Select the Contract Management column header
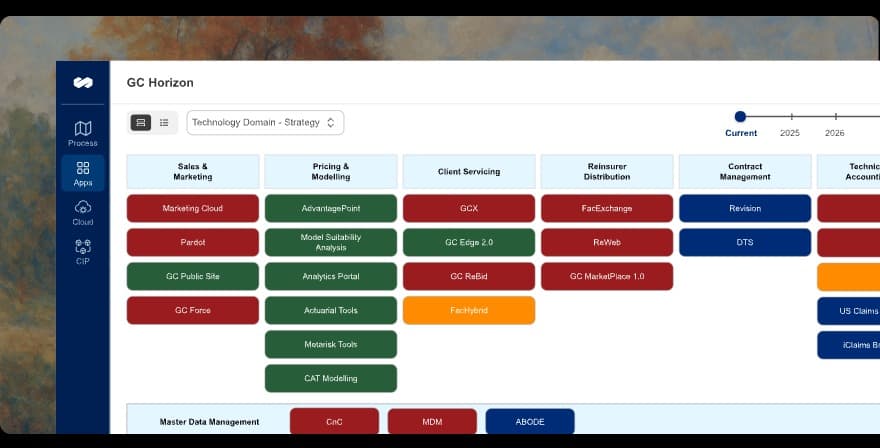This screenshot has height=448, width=880. tap(745, 171)
